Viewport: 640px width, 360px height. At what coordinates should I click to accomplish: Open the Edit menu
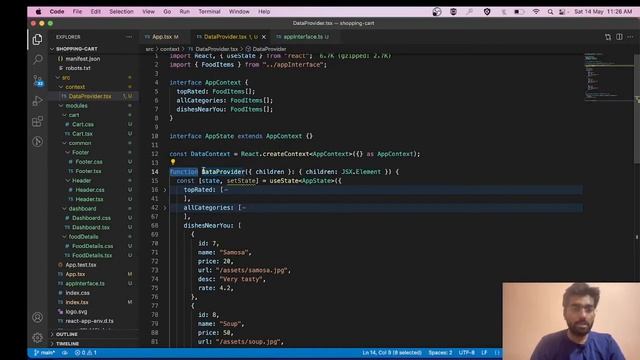pos(96,12)
